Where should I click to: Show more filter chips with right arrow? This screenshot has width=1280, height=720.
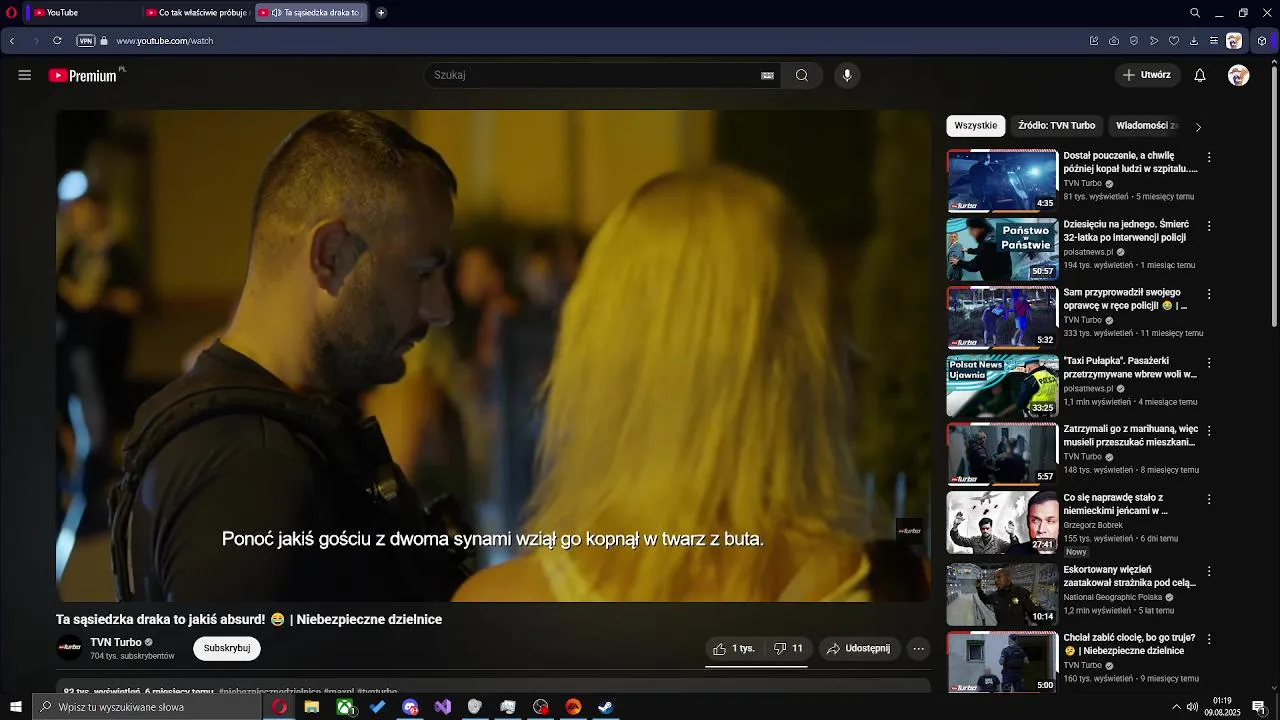tap(1198, 127)
